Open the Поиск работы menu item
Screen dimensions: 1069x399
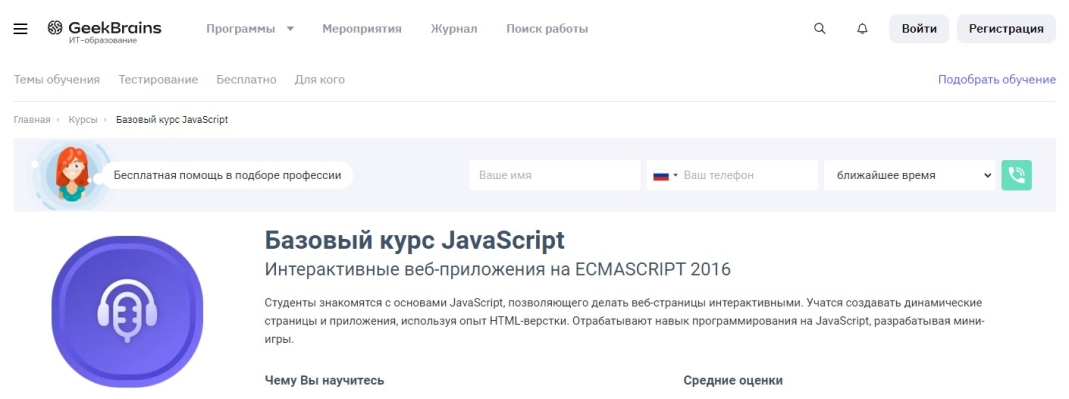point(547,29)
